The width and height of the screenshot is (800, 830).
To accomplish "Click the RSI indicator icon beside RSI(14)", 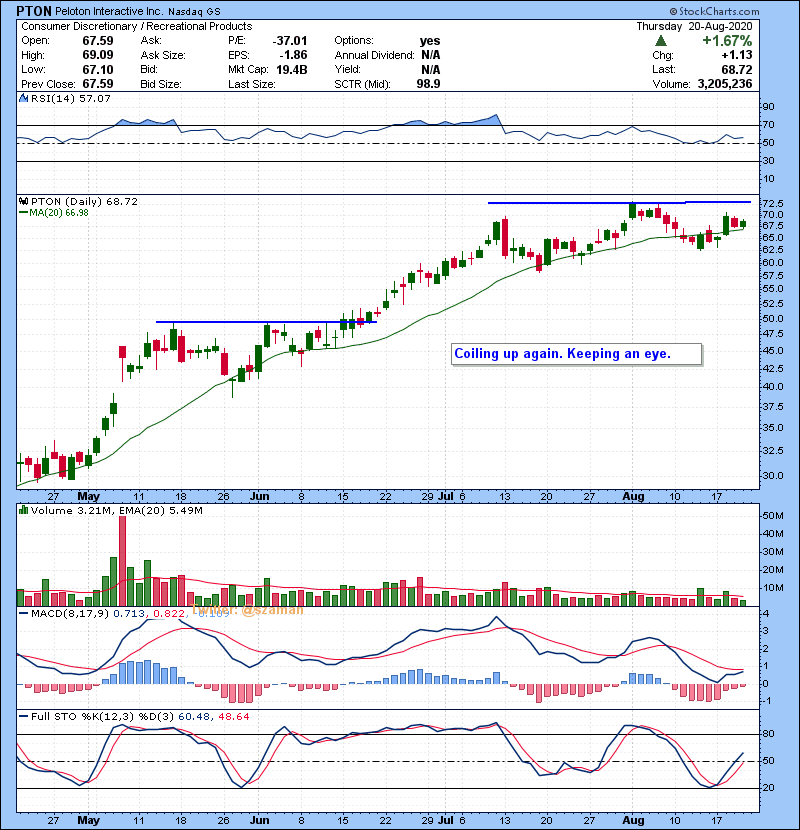I will click(x=23, y=98).
